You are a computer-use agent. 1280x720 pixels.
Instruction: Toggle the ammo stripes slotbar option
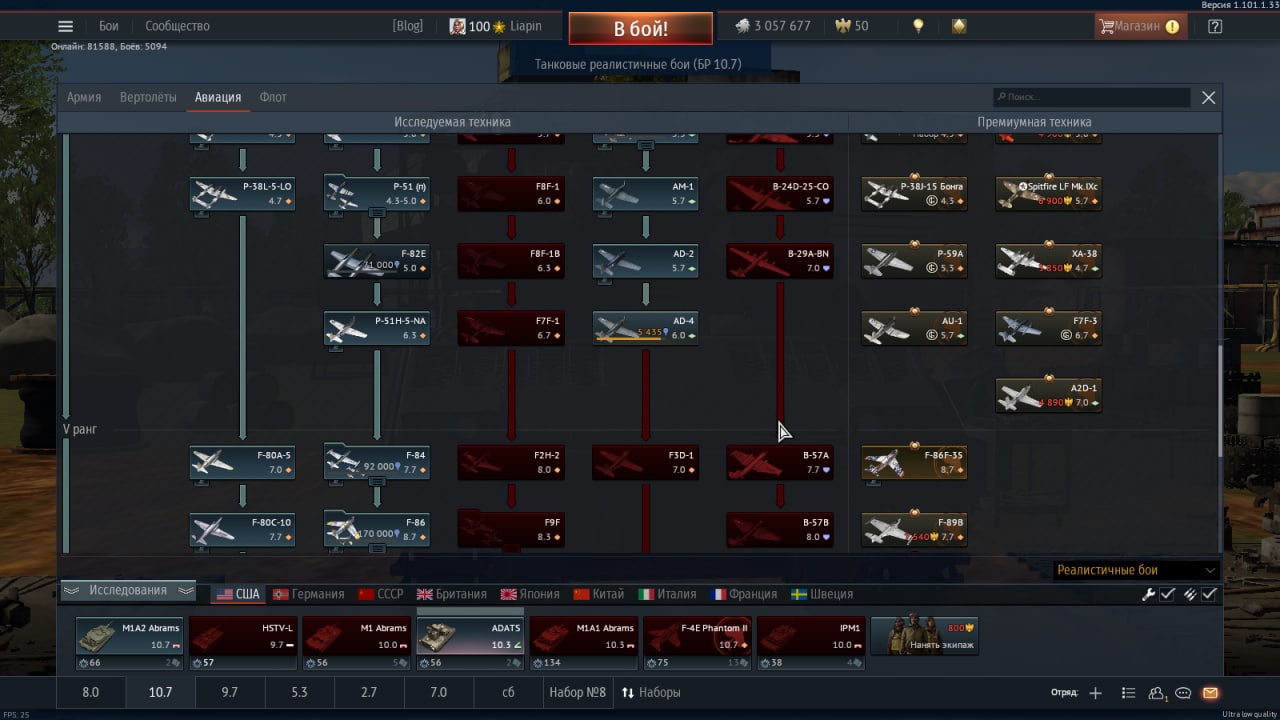(1189, 594)
